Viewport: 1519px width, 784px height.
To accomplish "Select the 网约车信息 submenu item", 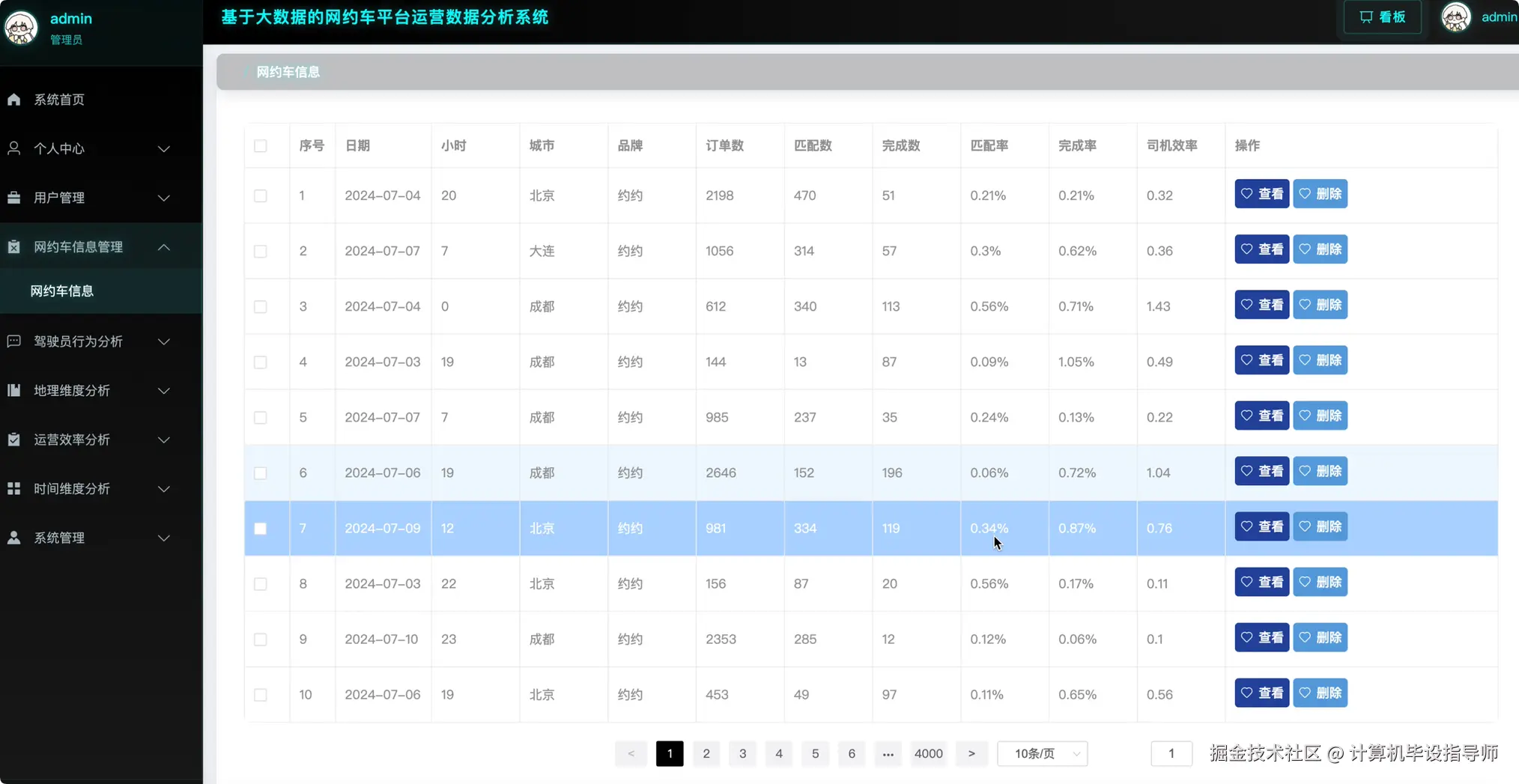I will pos(63,291).
